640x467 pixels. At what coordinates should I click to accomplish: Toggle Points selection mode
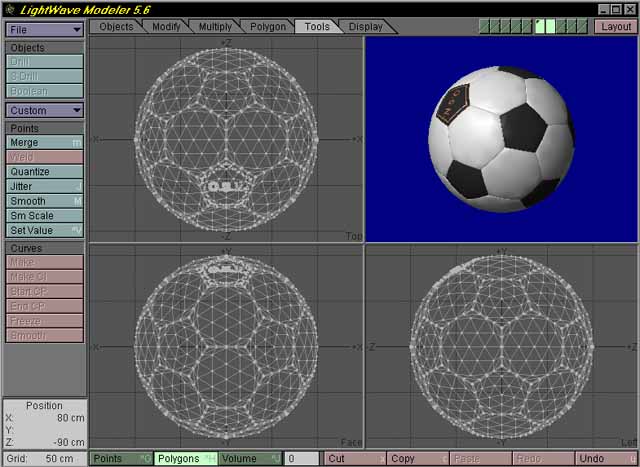click(121, 458)
